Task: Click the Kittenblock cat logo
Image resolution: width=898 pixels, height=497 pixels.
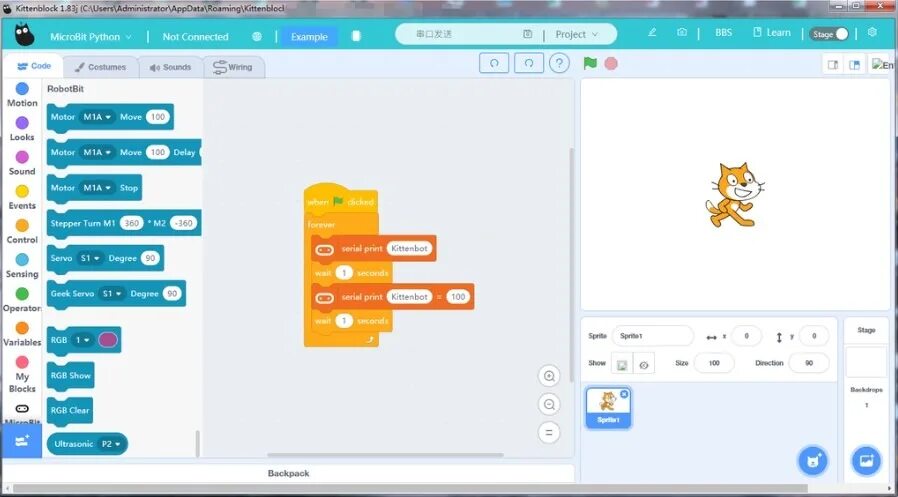Action: (24, 35)
